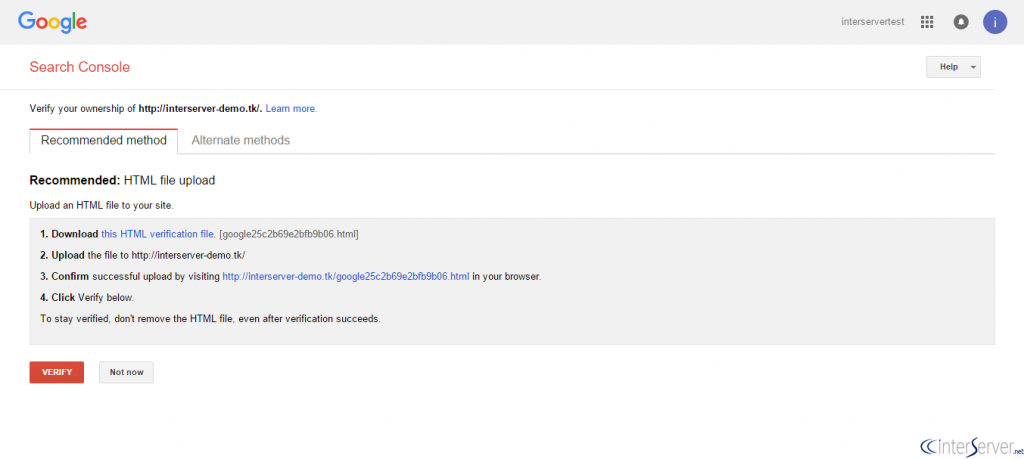Click the 'Recommended: HTML file upload' heading
The image size is (1024, 459).
pos(122,181)
